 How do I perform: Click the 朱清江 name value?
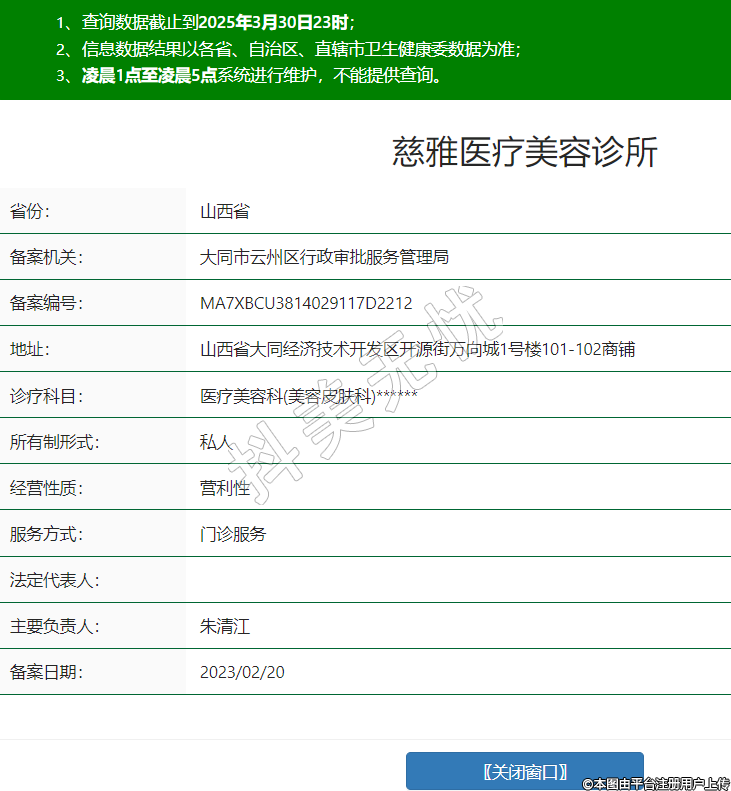point(224,627)
